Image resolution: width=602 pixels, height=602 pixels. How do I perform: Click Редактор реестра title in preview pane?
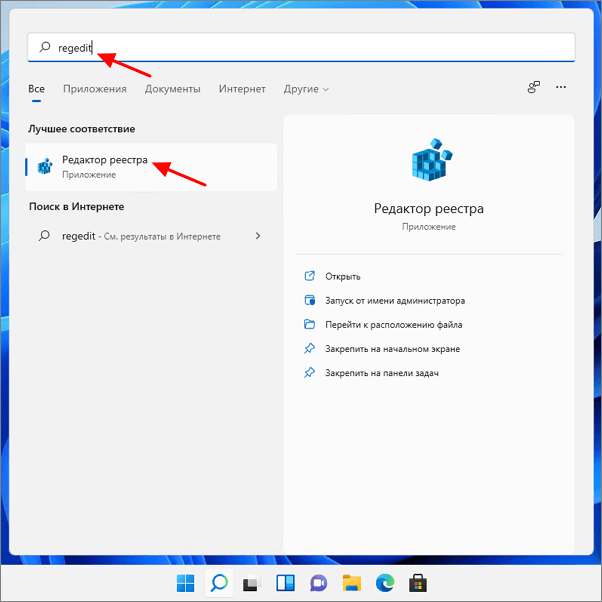[x=429, y=208]
